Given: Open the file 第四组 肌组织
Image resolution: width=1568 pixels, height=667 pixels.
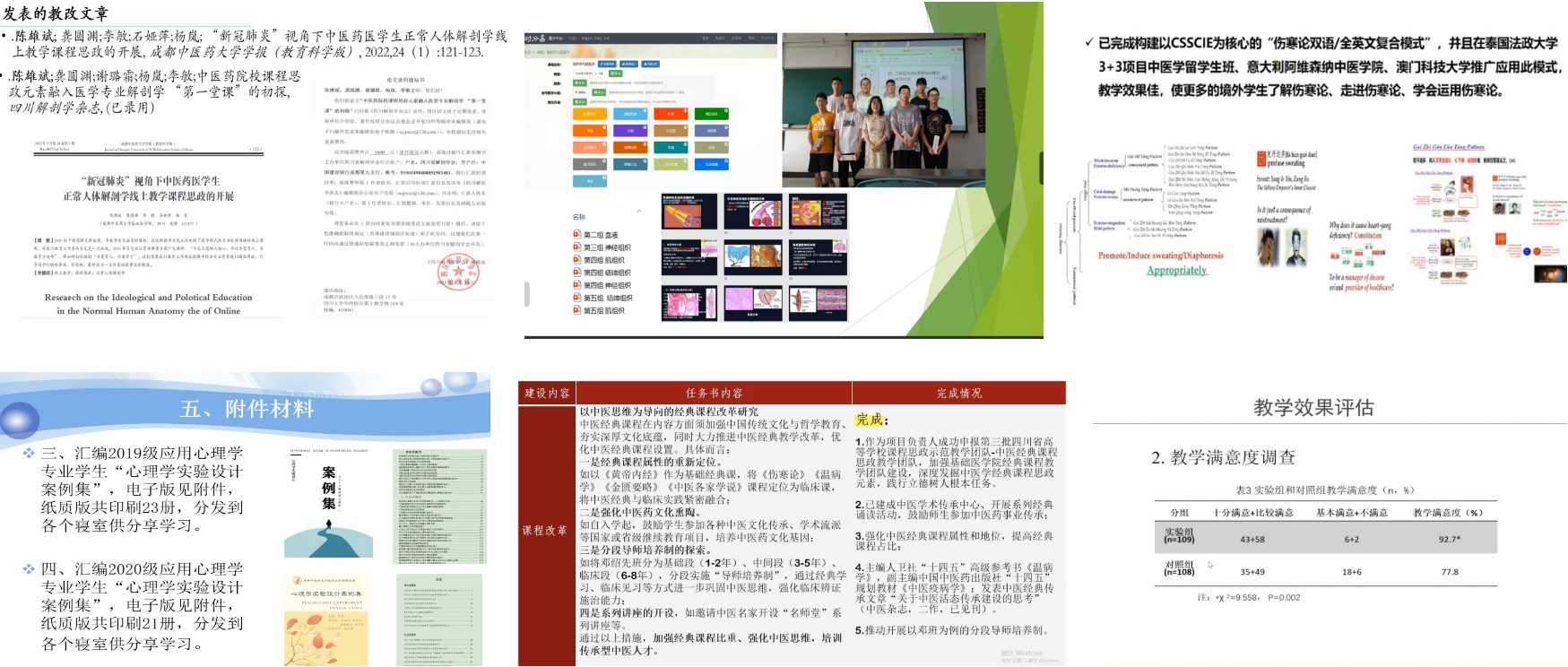Looking at the screenshot, I should (604, 260).
